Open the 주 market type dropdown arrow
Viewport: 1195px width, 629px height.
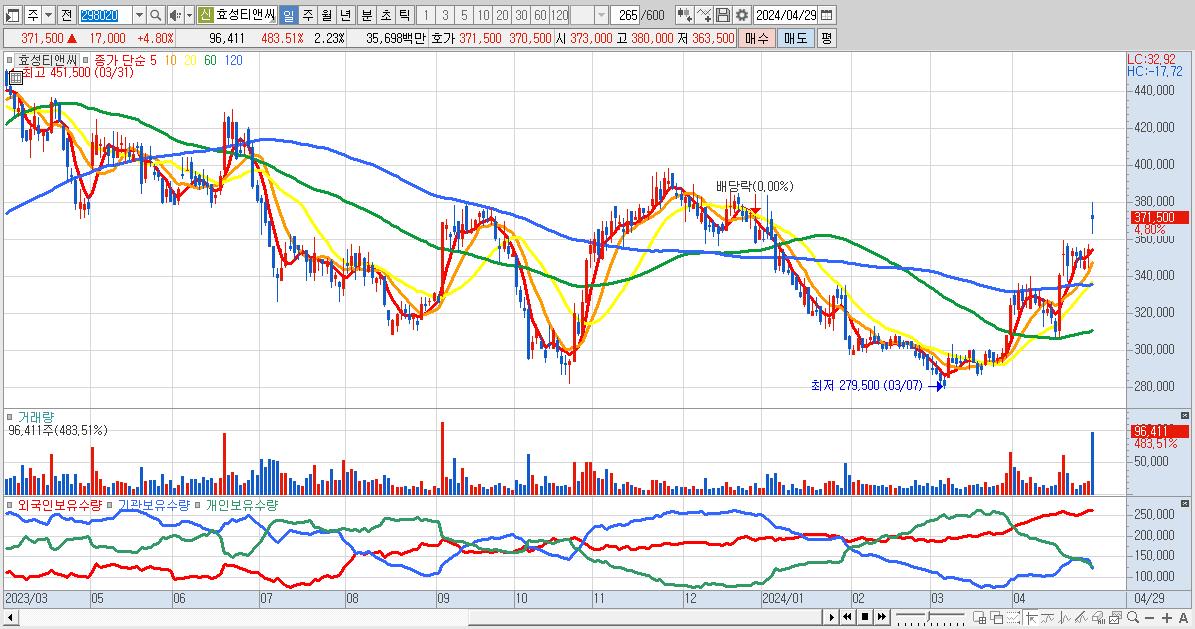tap(49, 14)
